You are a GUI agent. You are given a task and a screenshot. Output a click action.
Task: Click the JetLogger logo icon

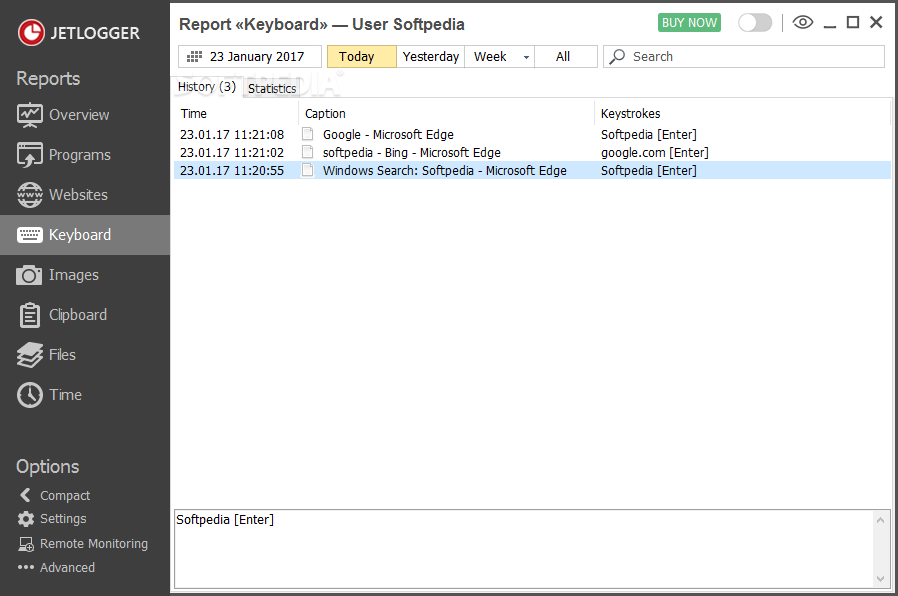(31, 32)
